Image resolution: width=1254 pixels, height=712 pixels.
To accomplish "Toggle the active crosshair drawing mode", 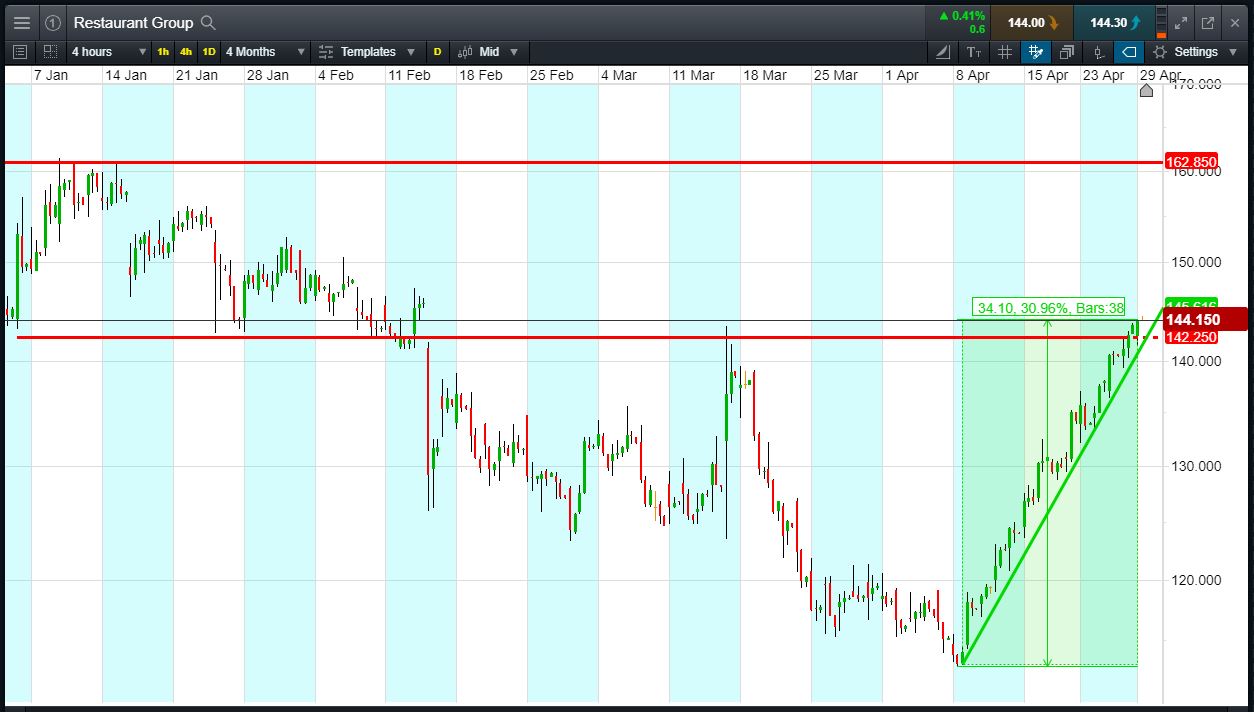I will (1036, 52).
